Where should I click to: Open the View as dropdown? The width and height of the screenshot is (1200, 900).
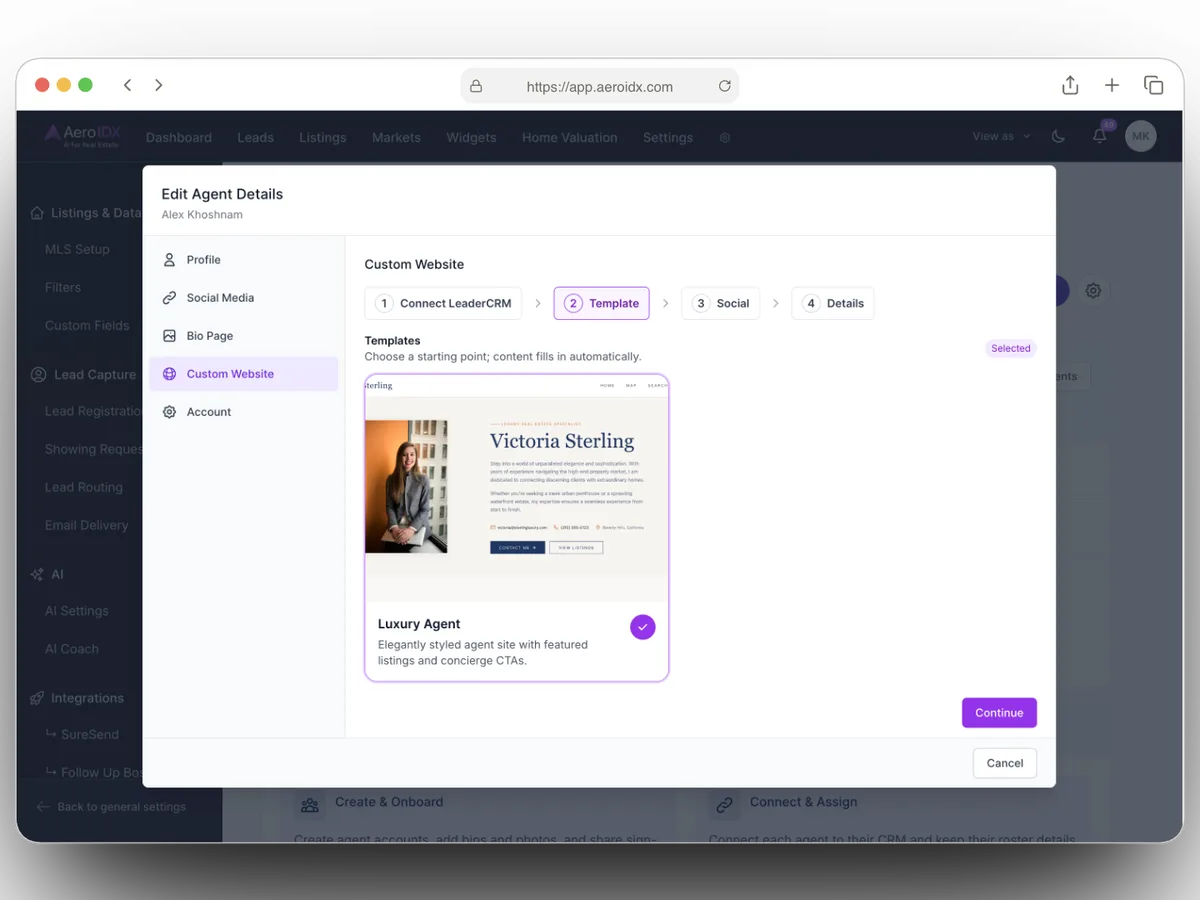[1001, 137]
